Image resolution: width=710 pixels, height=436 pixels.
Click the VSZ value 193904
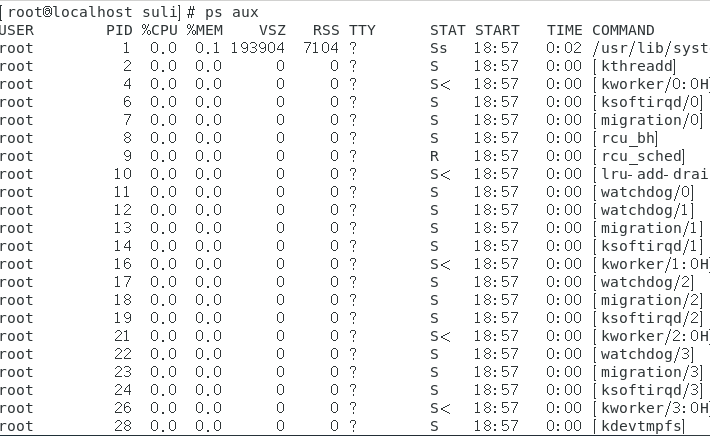point(257,48)
